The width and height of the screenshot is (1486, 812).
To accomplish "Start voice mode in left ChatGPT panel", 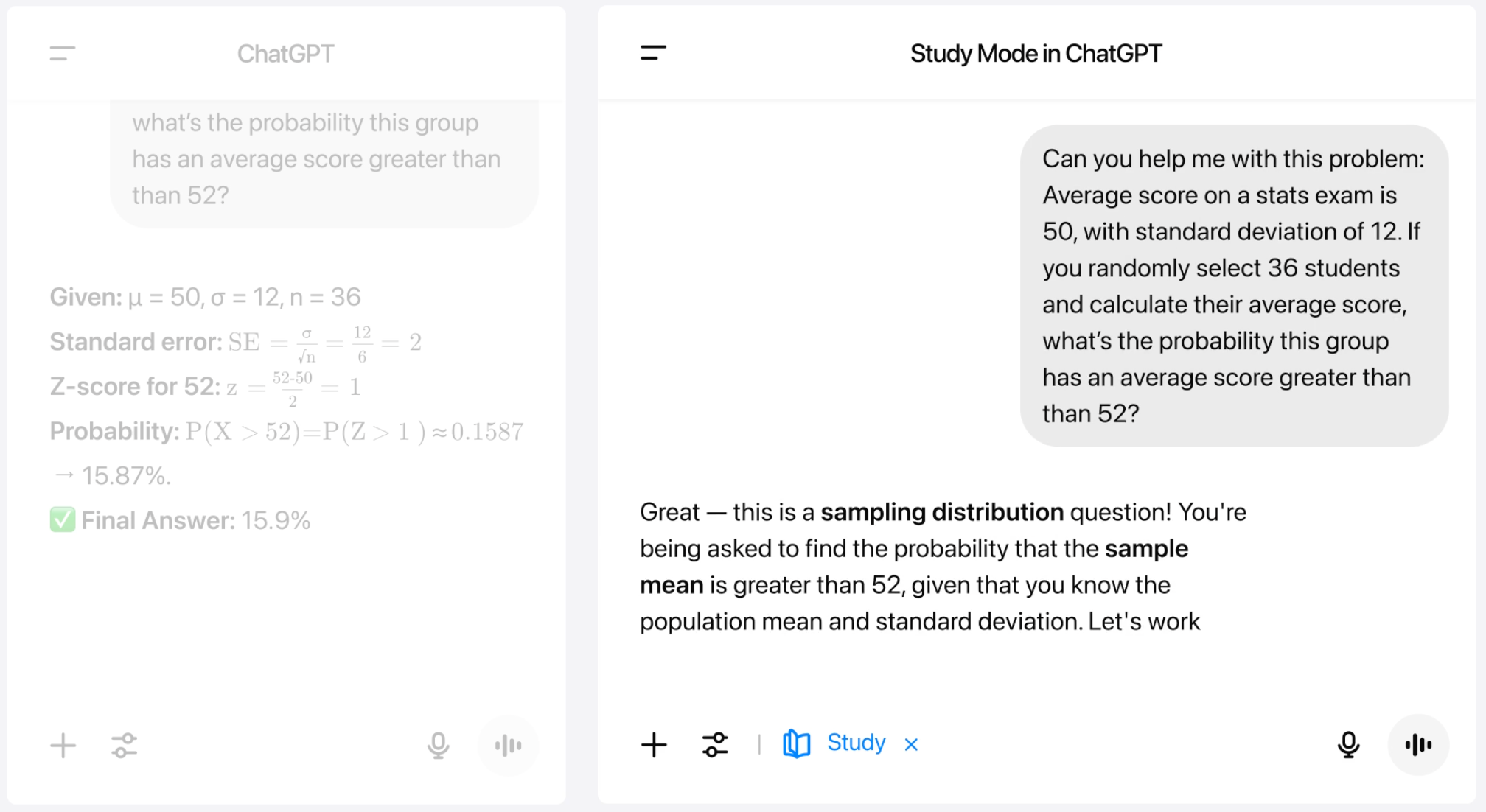I will click(x=508, y=745).
